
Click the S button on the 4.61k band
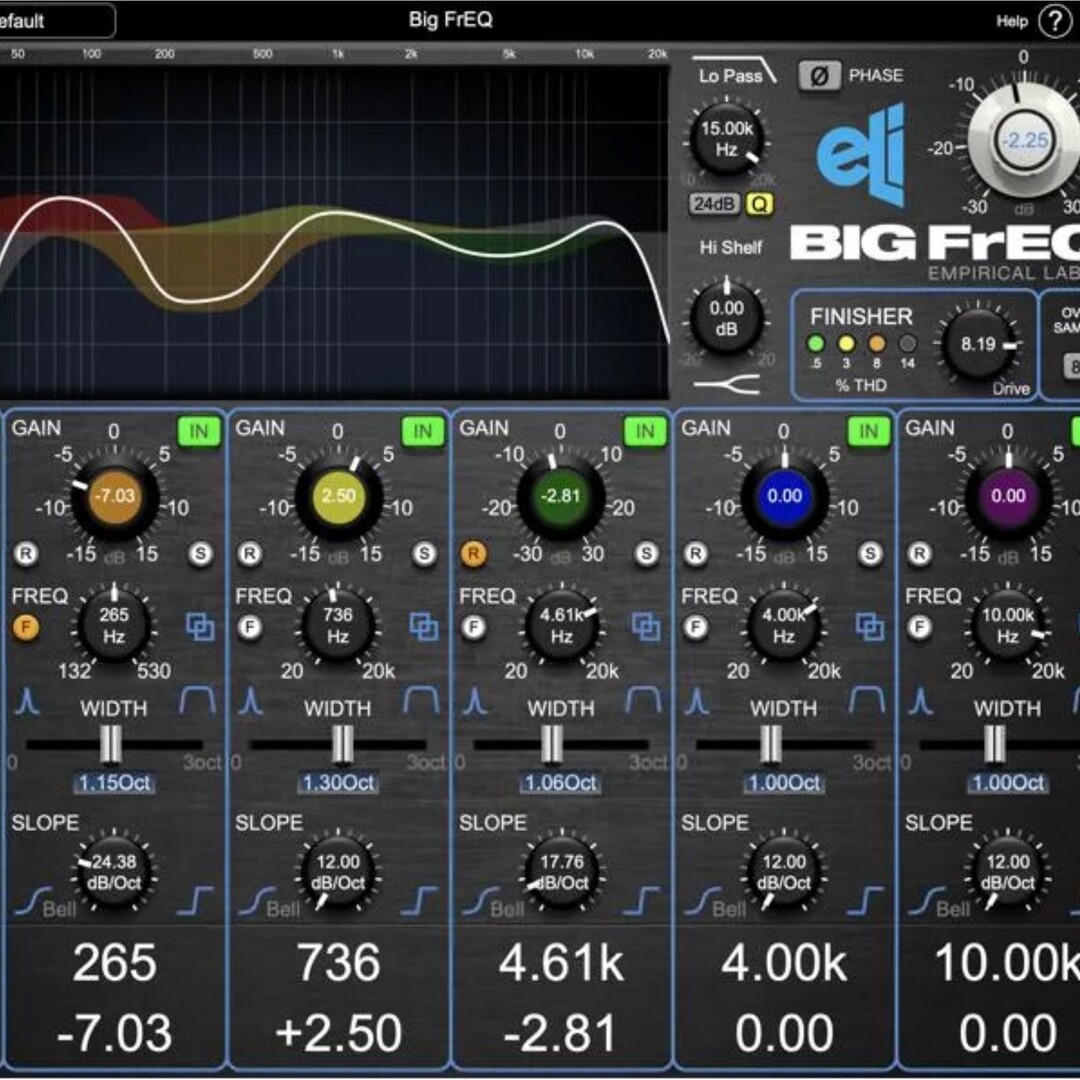pyautogui.click(x=646, y=553)
